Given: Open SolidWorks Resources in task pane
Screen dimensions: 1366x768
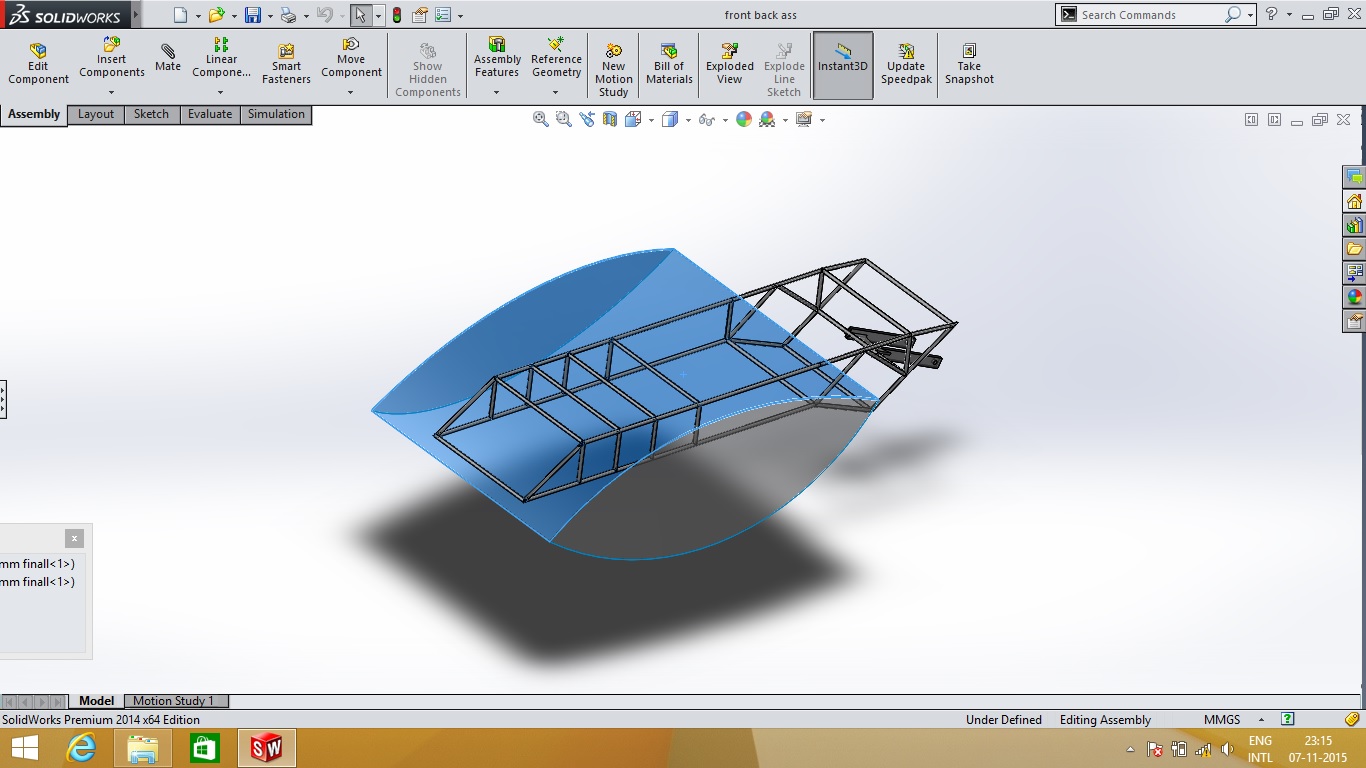Looking at the screenshot, I should [x=1355, y=201].
